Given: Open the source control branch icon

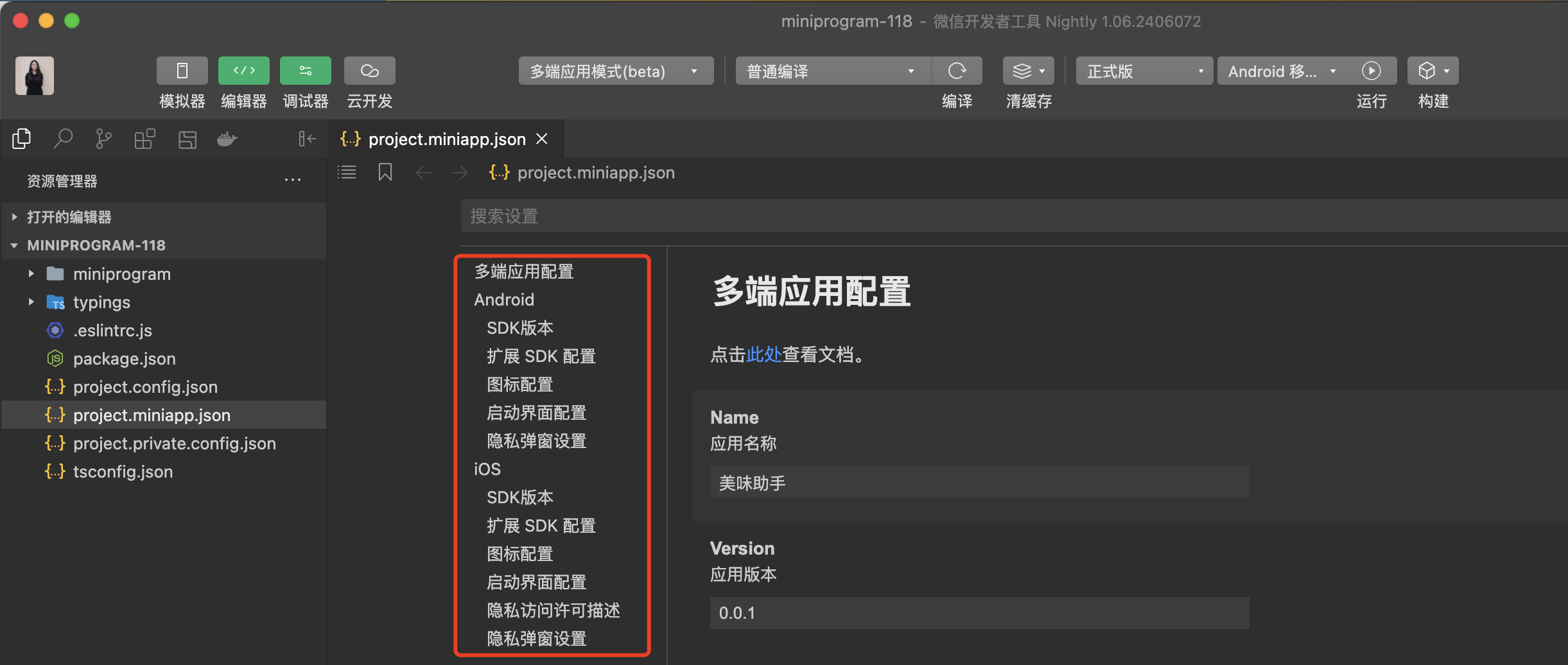Looking at the screenshot, I should (x=103, y=139).
